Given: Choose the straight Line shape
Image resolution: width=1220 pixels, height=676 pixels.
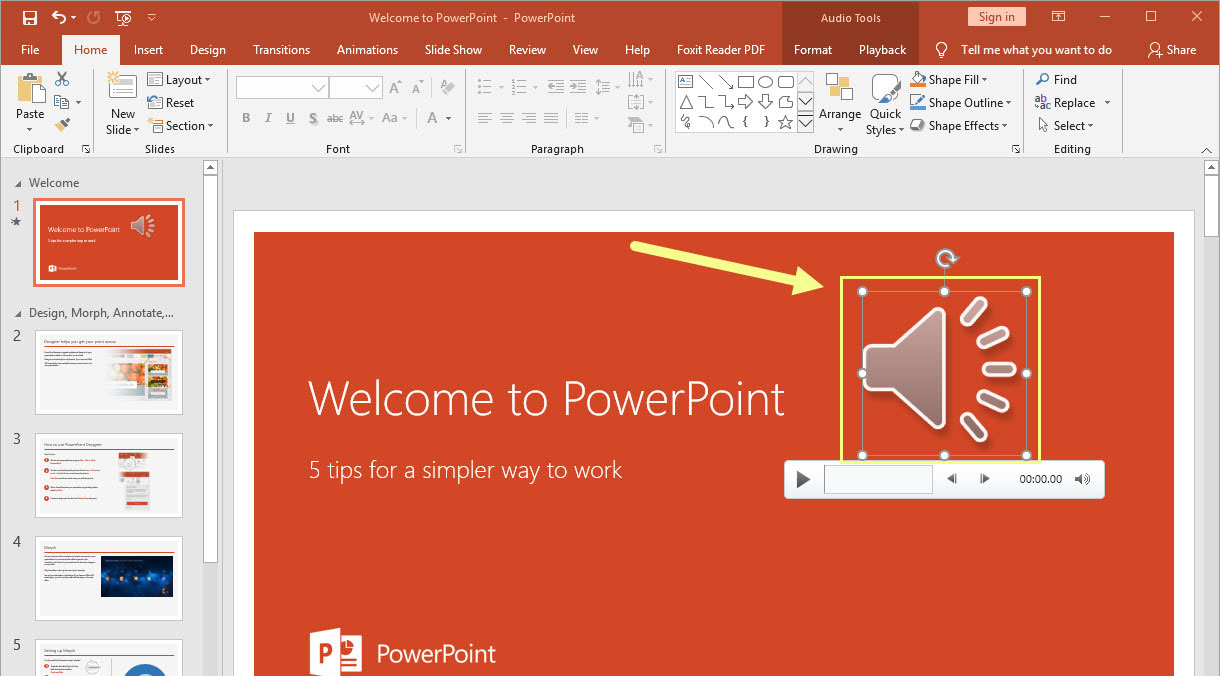Looking at the screenshot, I should click(x=706, y=81).
